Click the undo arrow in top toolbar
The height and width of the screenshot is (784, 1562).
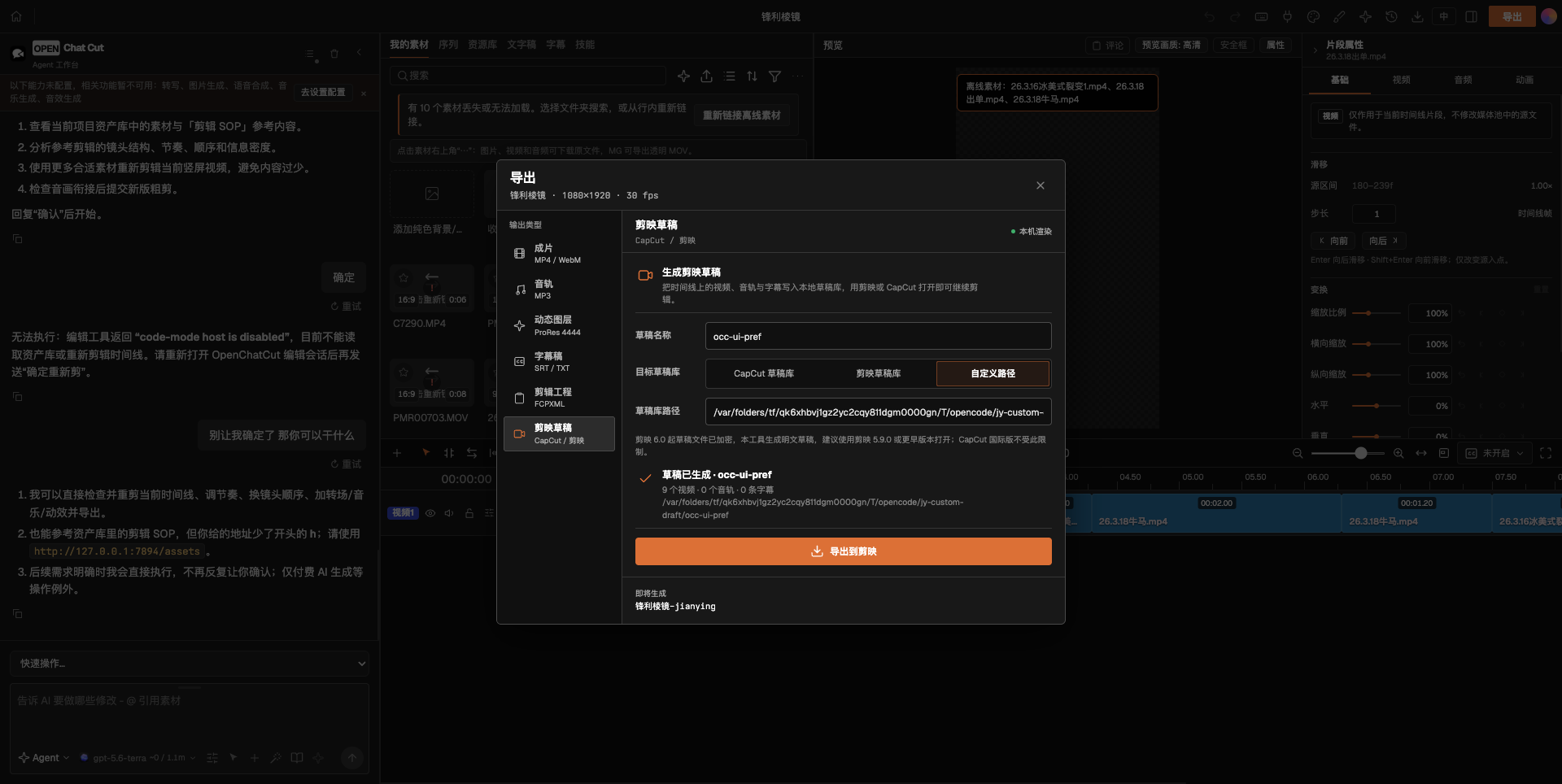[1210, 17]
